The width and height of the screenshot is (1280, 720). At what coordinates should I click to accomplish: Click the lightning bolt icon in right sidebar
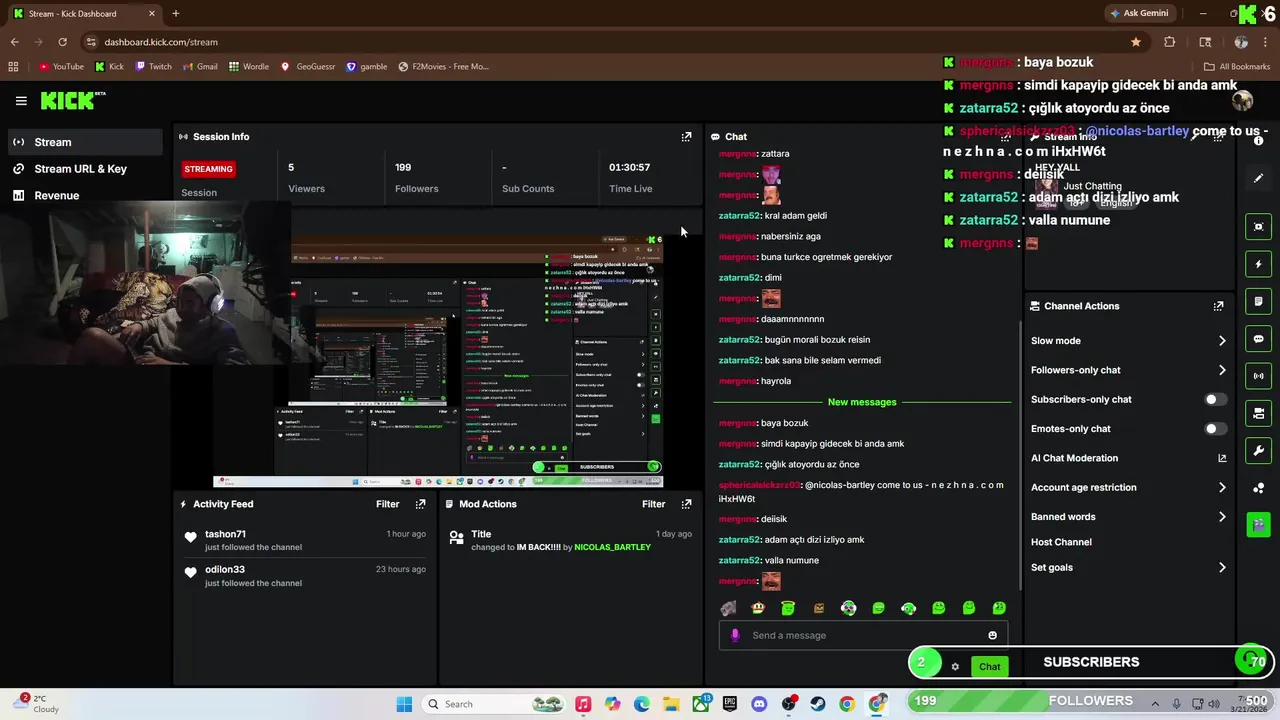[1258, 264]
